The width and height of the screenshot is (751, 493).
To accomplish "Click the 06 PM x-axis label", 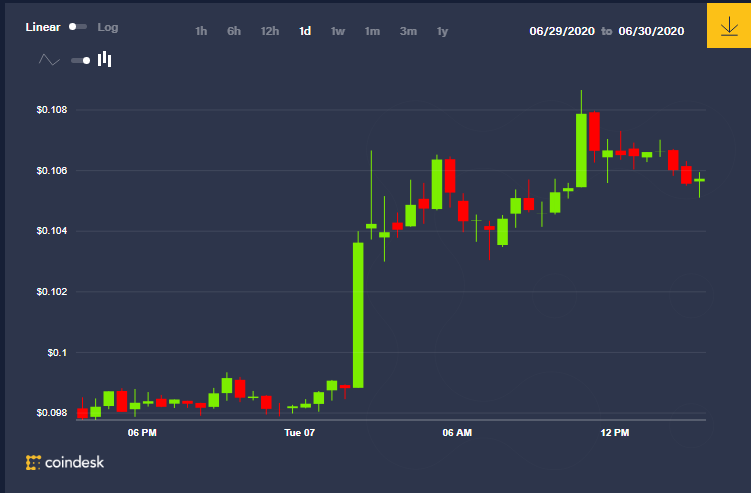I will point(142,433).
